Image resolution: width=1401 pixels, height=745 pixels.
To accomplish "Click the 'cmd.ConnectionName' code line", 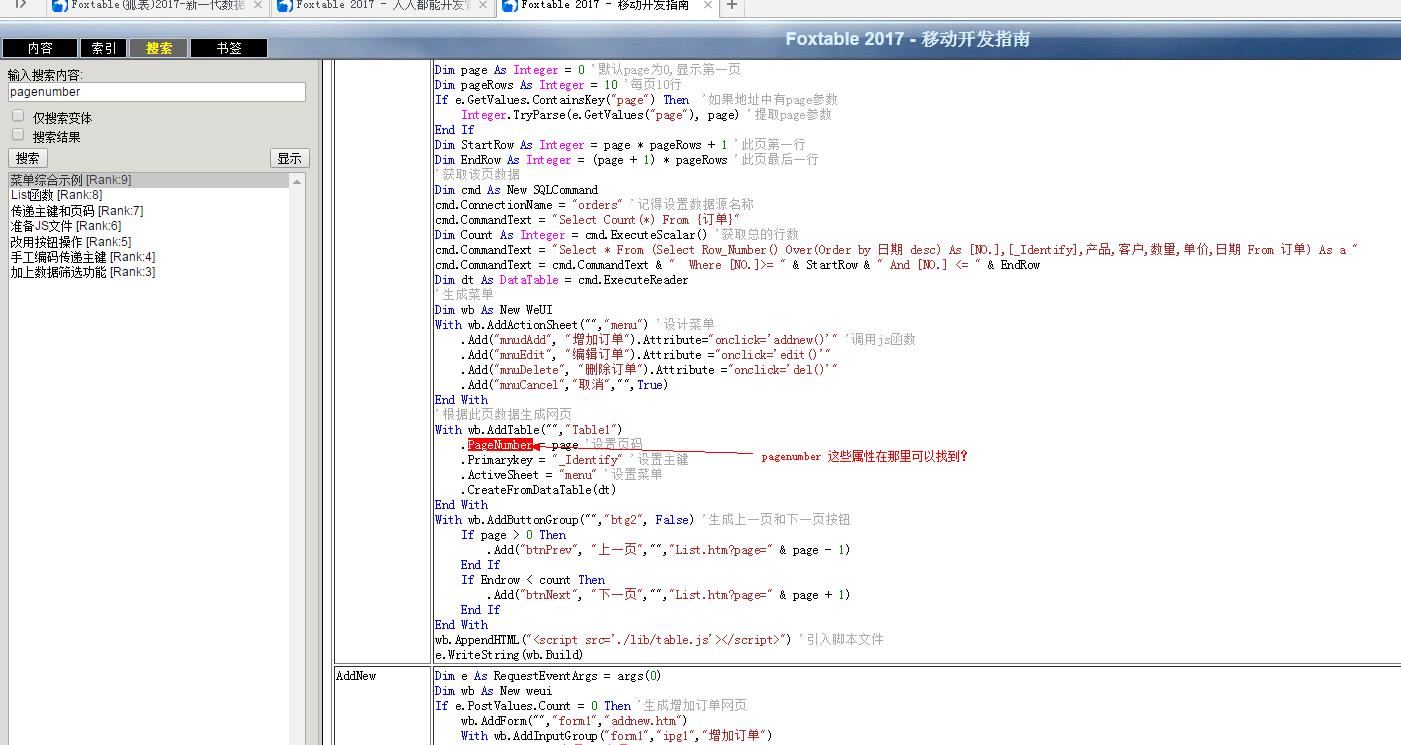I will pos(594,205).
